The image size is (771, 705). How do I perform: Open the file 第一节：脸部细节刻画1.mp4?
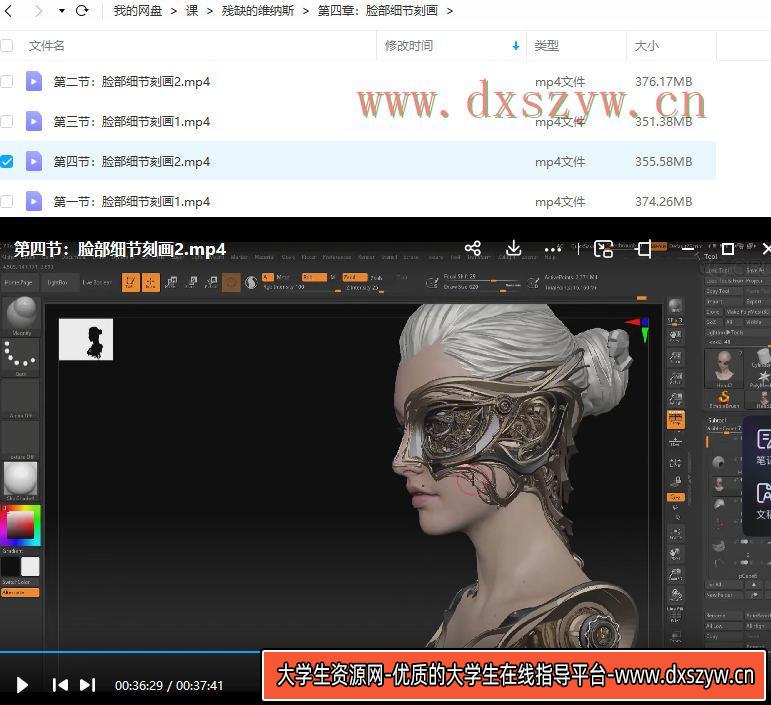[x=132, y=202]
